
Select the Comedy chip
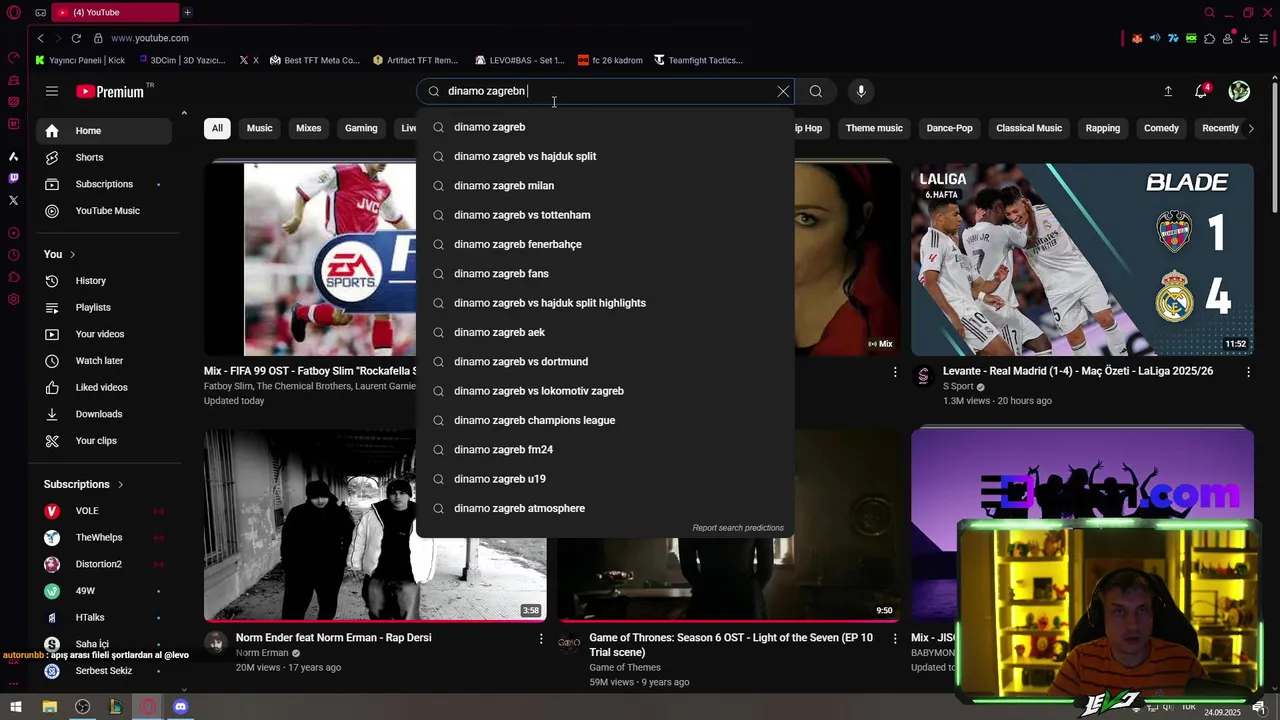pos(1161,128)
